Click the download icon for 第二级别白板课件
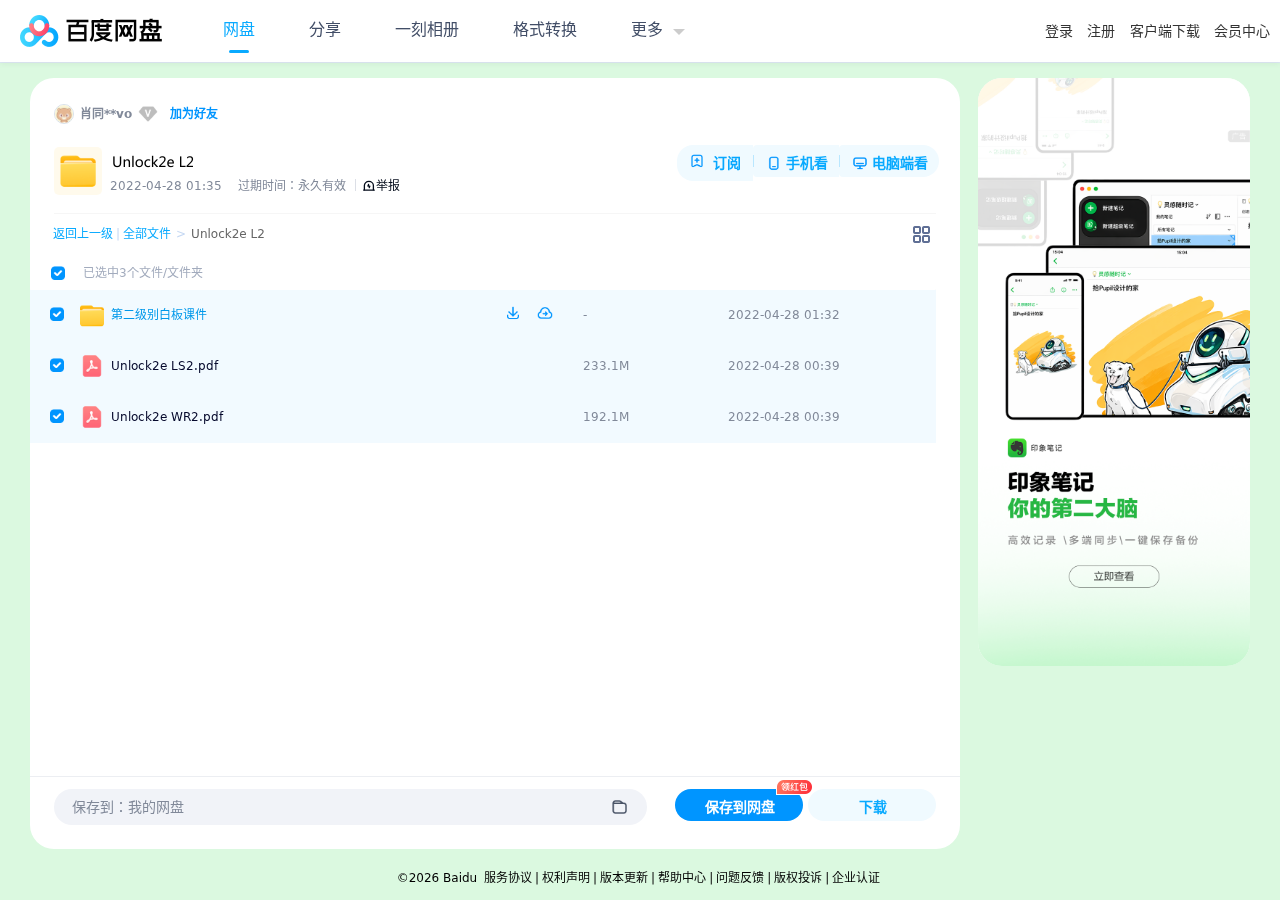The height and width of the screenshot is (900, 1280). 513,313
